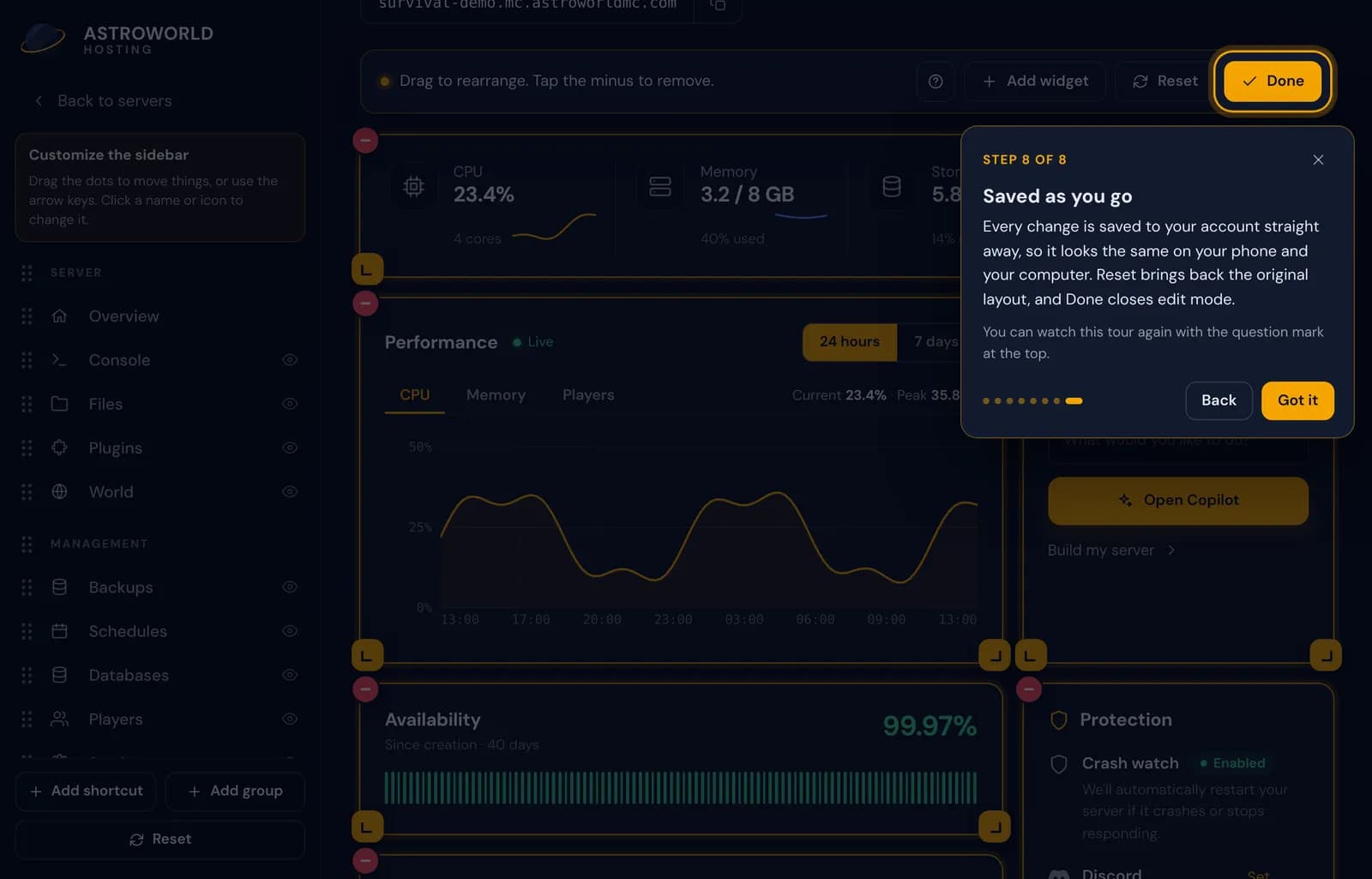1372x879 pixels.
Task: Toggle visibility eye for Console
Action: pos(290,360)
